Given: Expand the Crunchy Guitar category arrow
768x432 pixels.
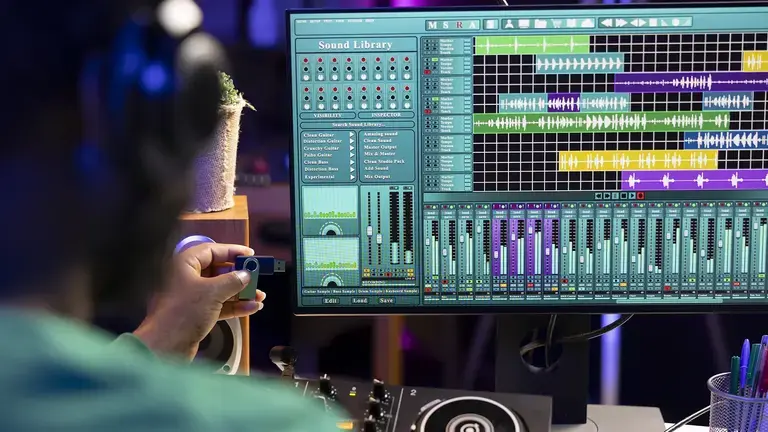Looking at the screenshot, I should tap(352, 148).
